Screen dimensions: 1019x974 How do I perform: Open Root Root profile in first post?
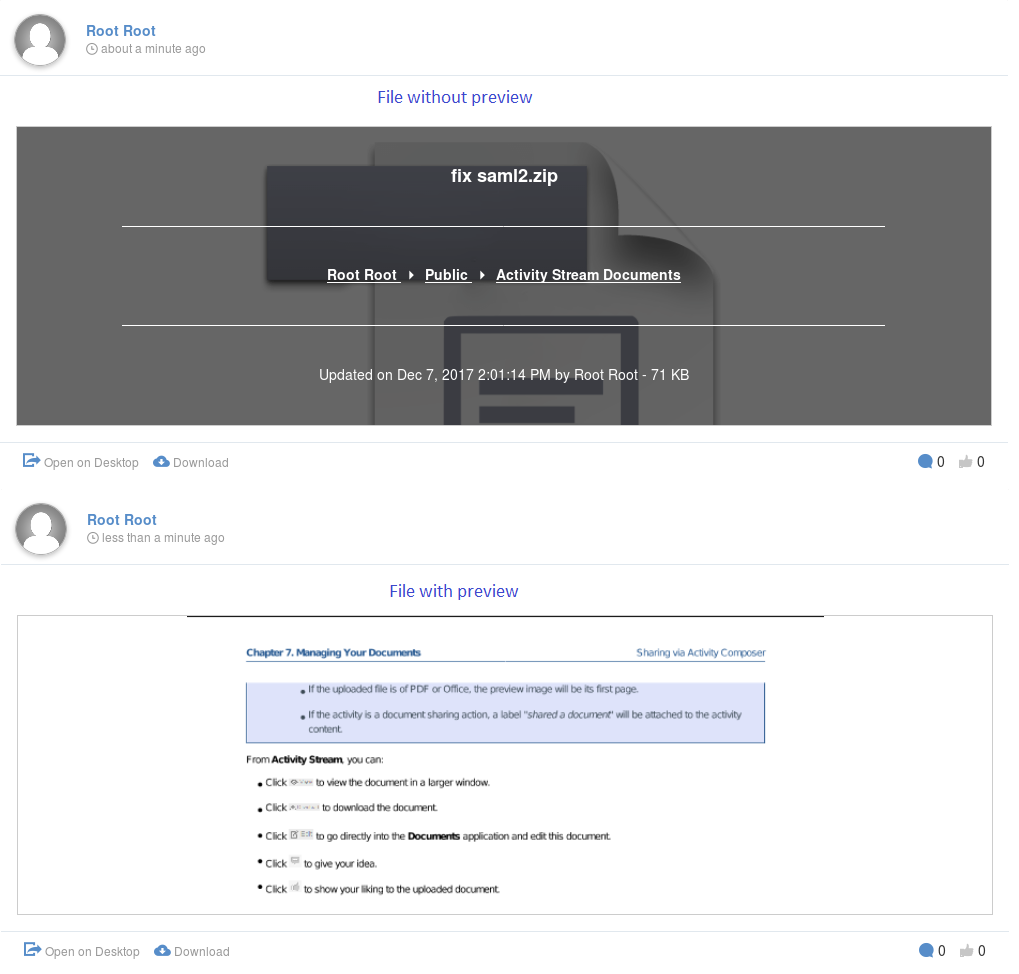pyautogui.click(x=121, y=31)
